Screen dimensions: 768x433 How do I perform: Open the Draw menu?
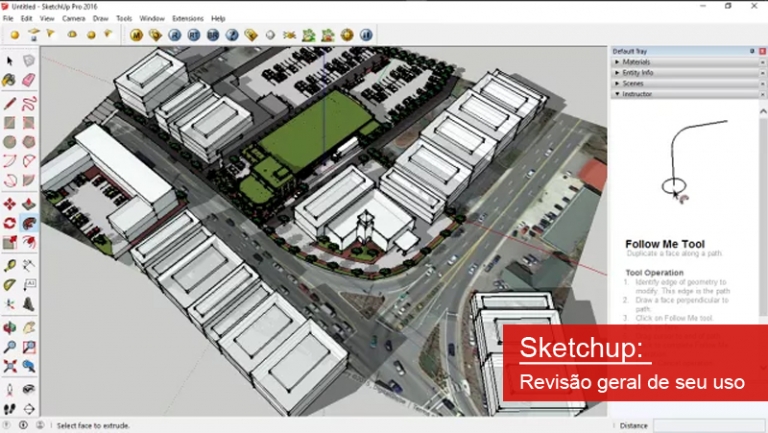100,19
